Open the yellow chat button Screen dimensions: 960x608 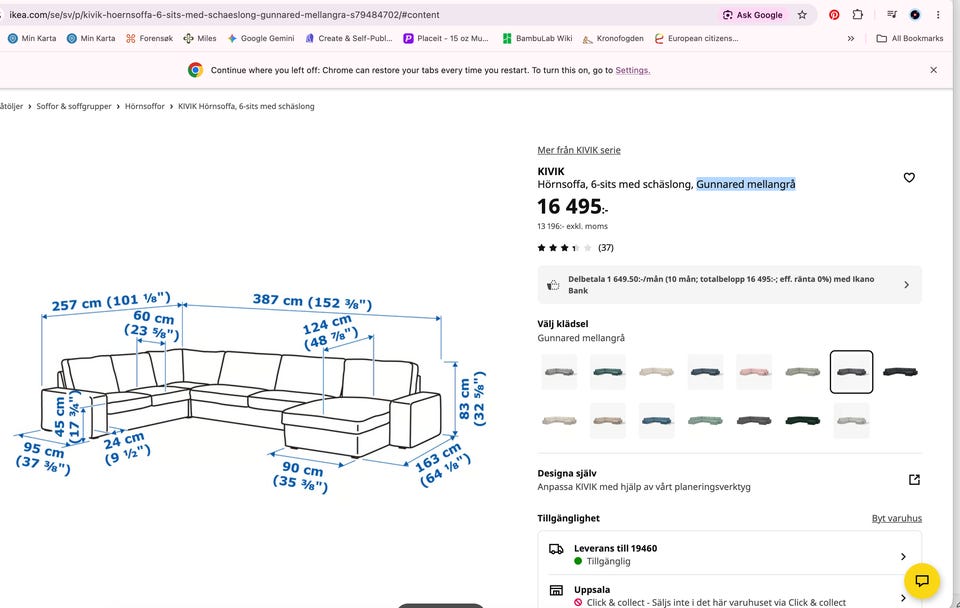pyautogui.click(x=922, y=580)
